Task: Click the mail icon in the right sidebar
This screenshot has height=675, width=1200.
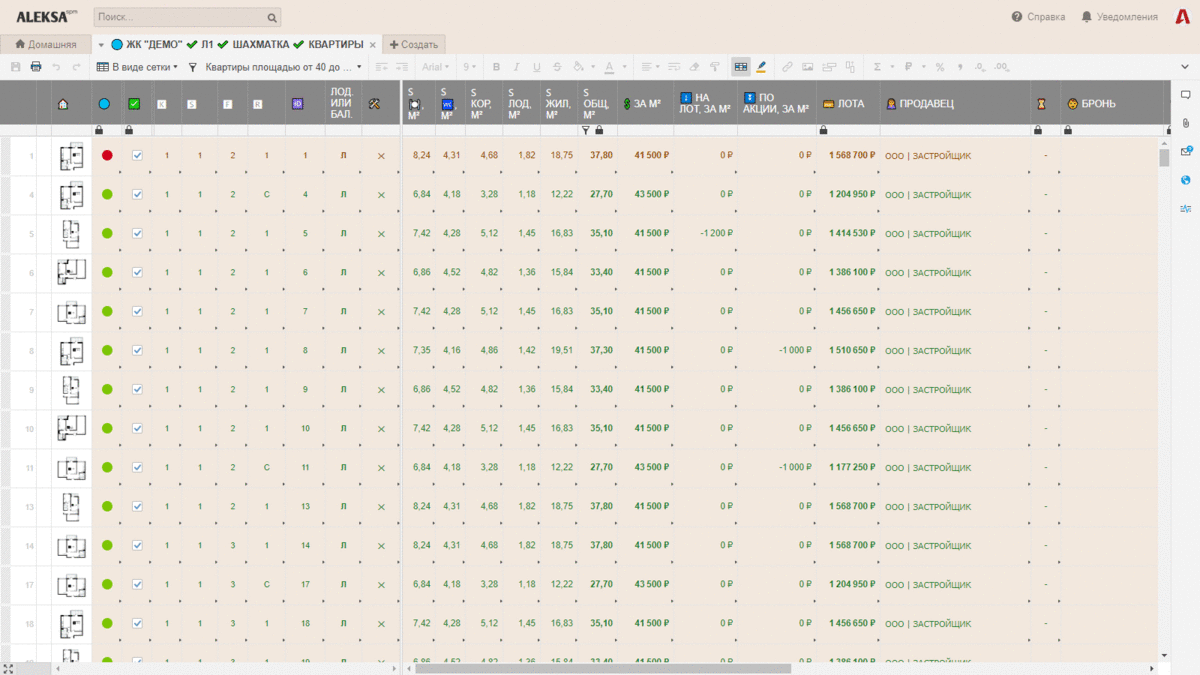Action: point(1186,151)
